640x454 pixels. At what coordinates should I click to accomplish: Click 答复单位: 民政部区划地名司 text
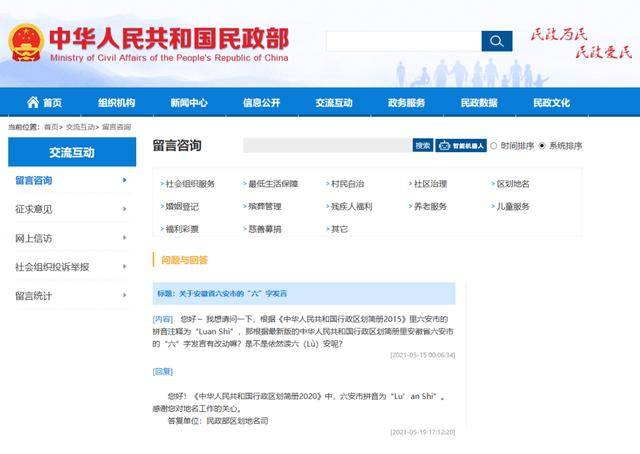(x=218, y=421)
